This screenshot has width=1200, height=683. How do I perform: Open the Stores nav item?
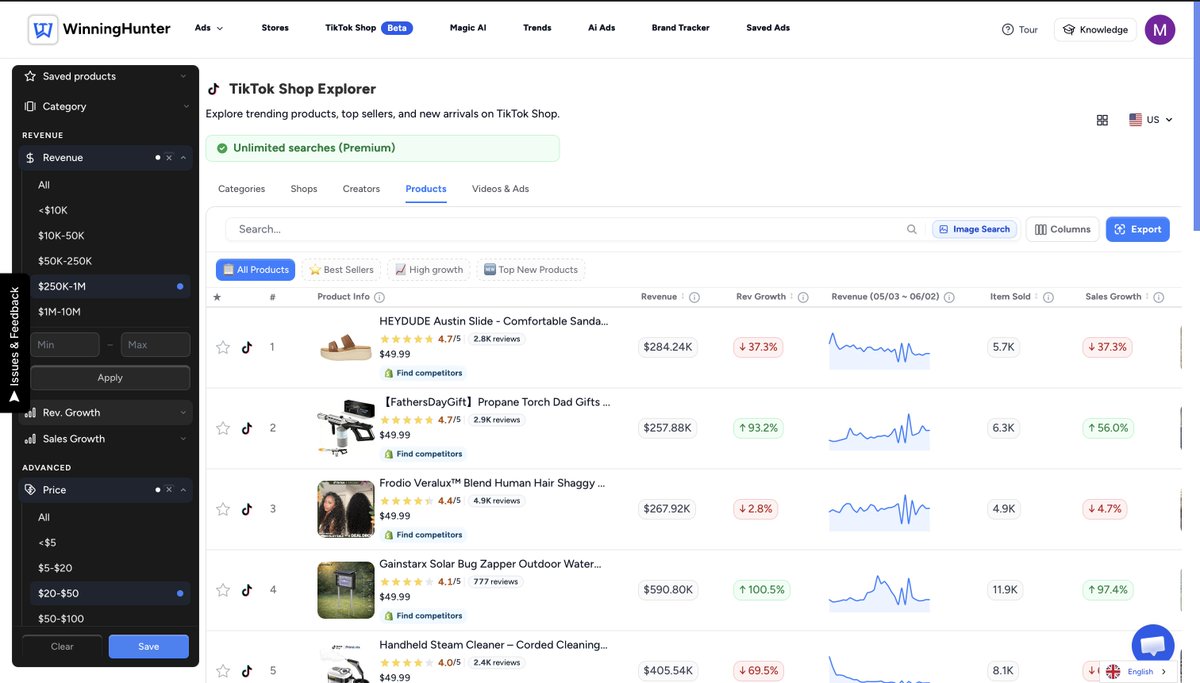pos(275,28)
